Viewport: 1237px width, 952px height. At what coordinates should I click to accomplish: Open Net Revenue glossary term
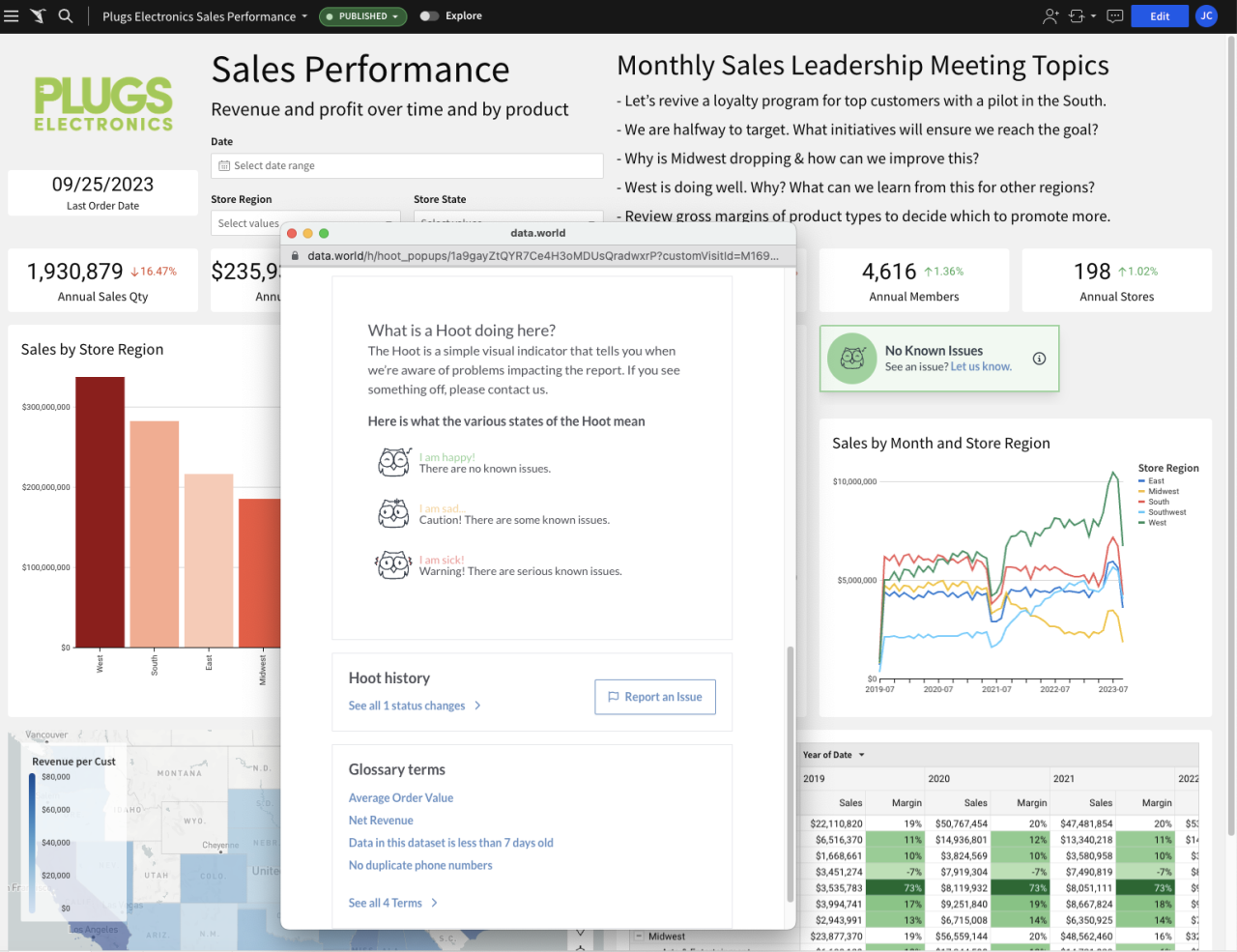[381, 821]
